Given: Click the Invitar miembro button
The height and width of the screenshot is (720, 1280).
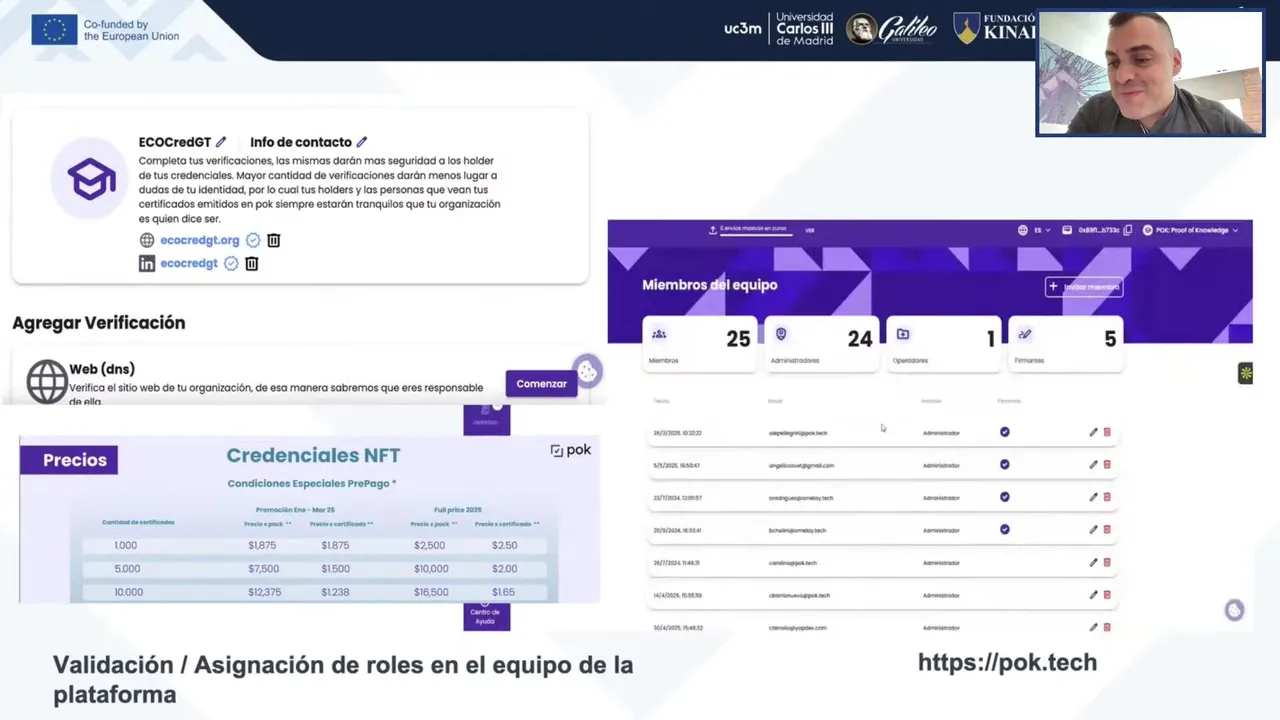Looking at the screenshot, I should tap(1084, 287).
